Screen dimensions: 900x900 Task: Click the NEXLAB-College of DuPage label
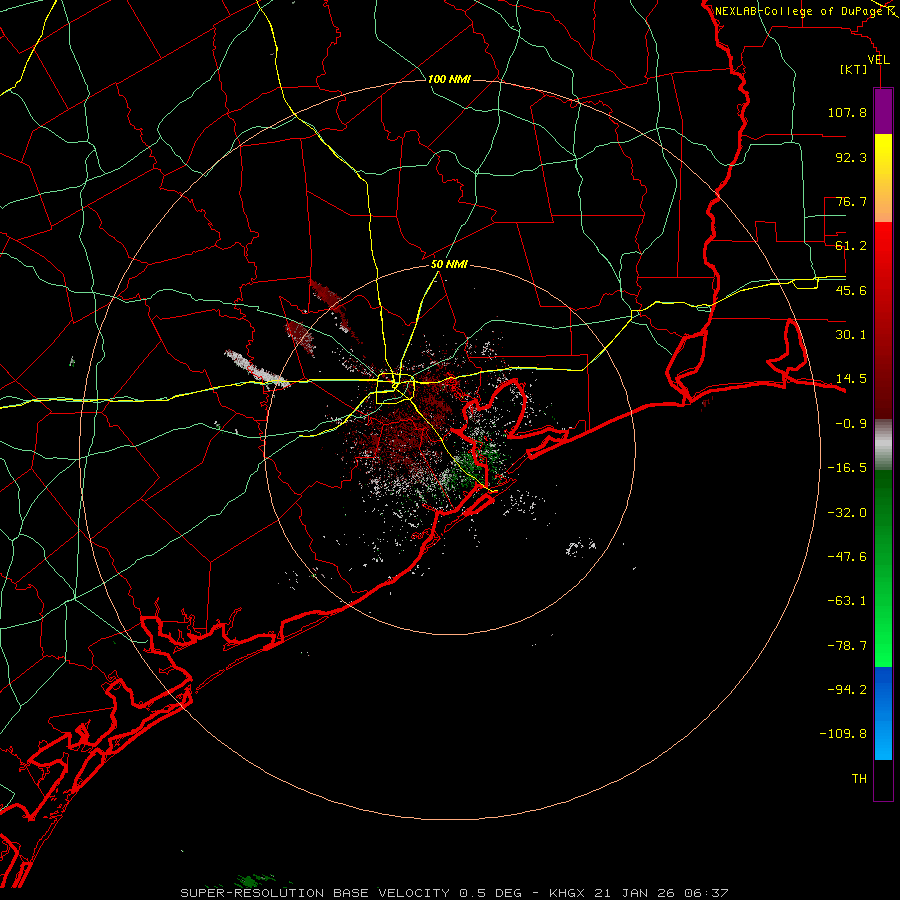click(x=799, y=11)
